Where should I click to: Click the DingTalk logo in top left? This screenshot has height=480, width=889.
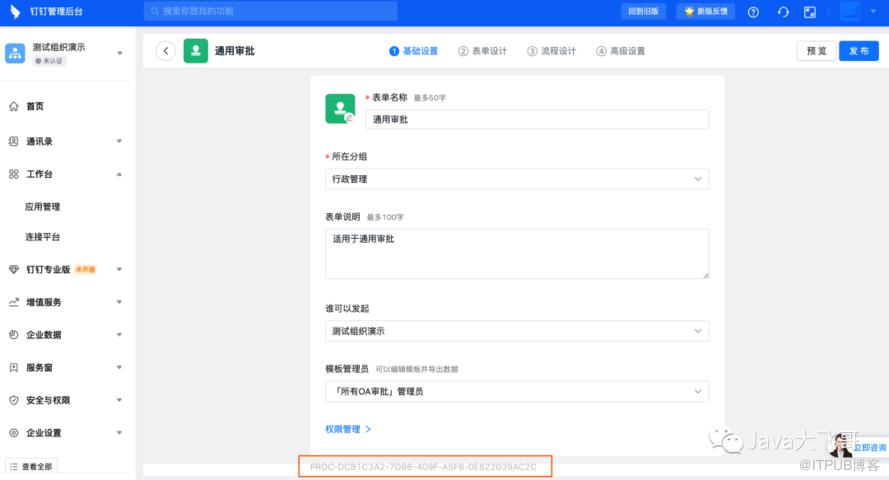coord(15,12)
